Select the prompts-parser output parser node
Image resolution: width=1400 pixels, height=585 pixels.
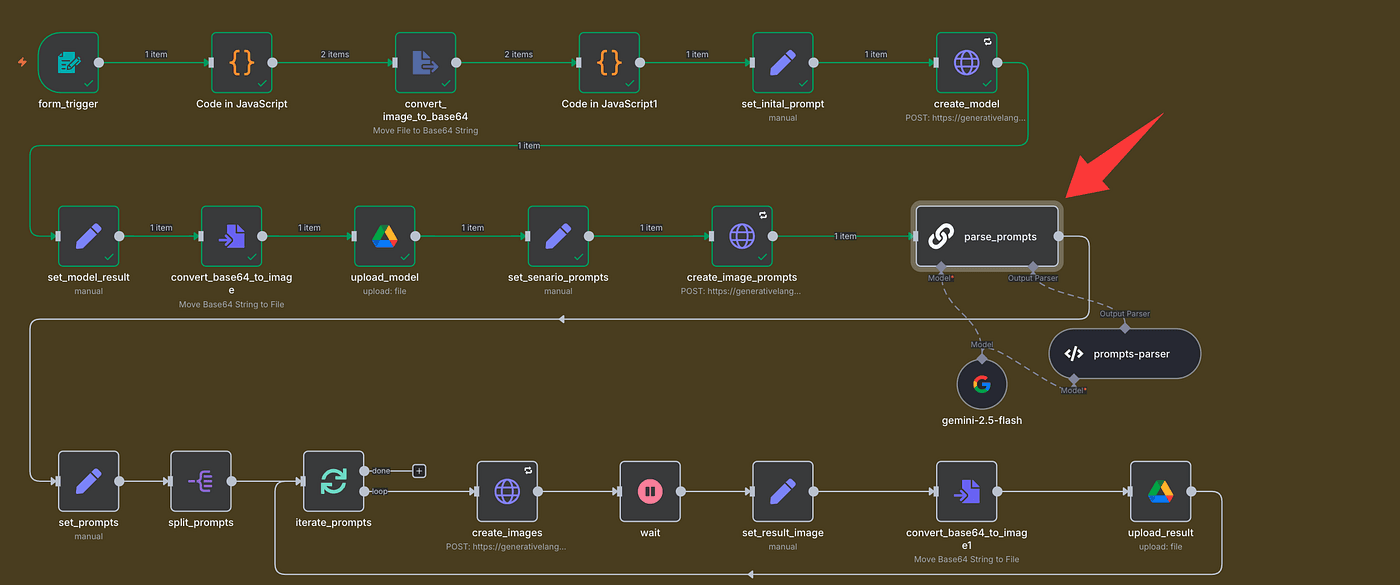[x=1124, y=353]
